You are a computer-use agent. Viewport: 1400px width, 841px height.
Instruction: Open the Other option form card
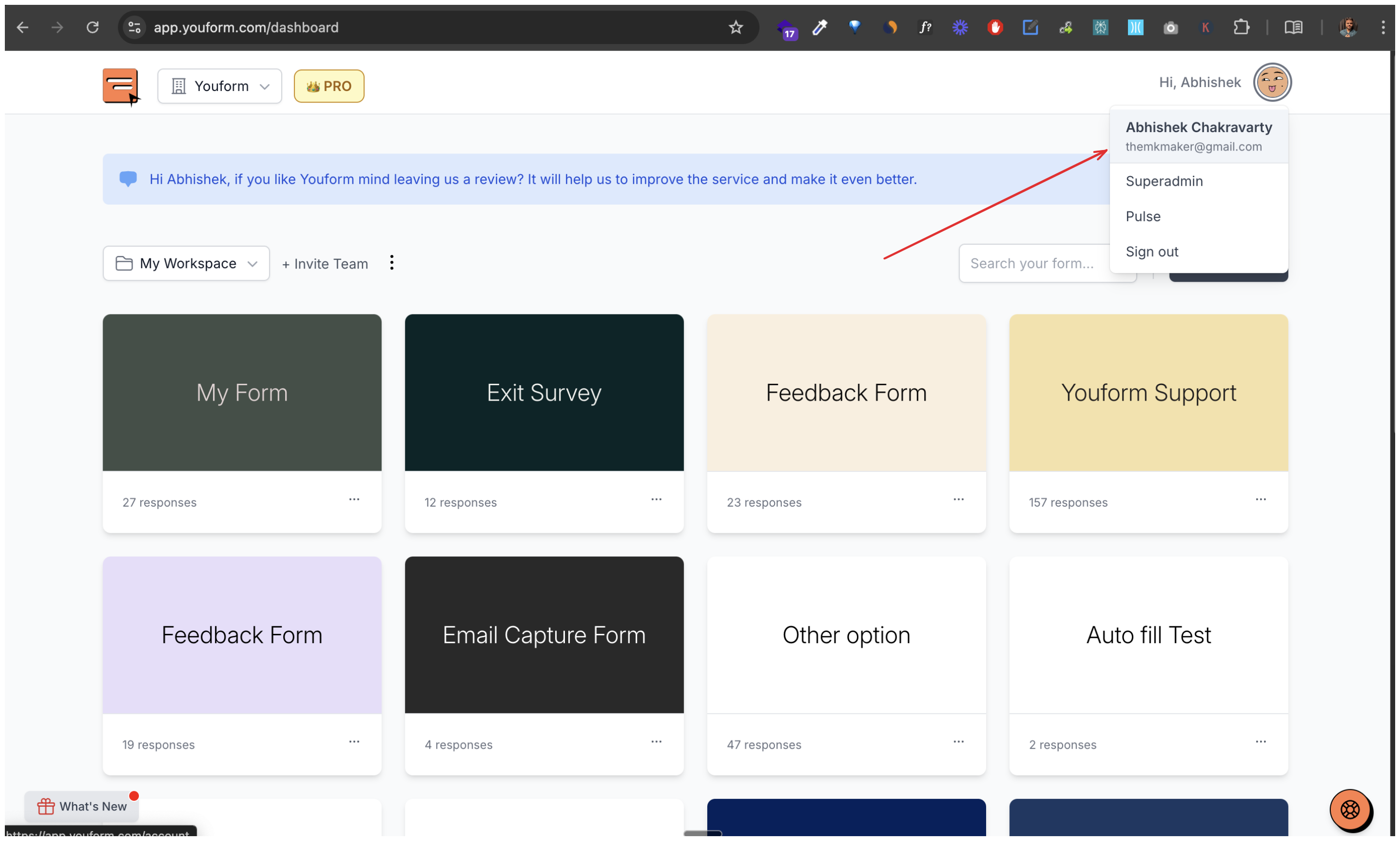(x=846, y=635)
